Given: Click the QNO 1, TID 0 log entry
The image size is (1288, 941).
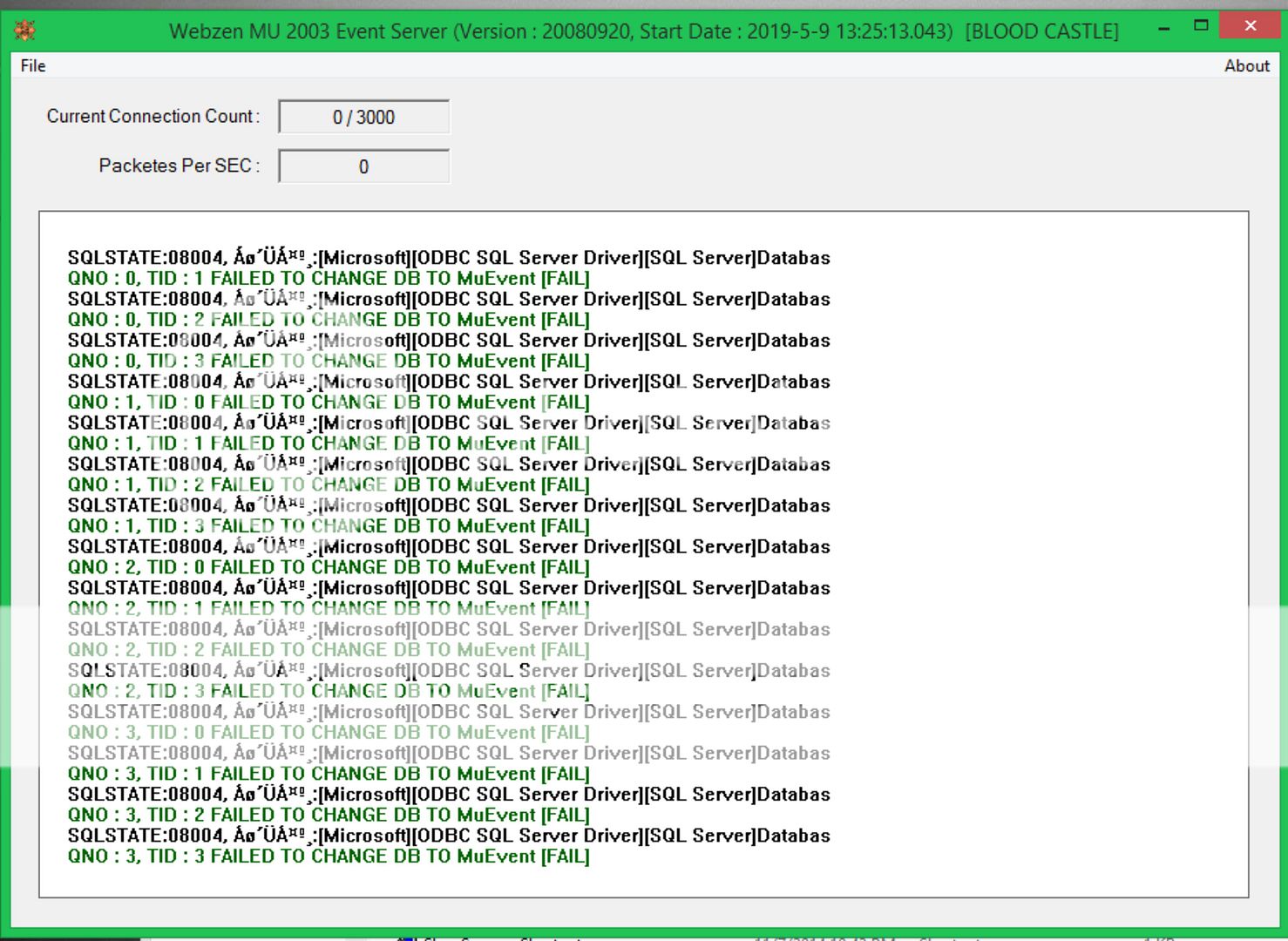Looking at the screenshot, I should pyautogui.click(x=329, y=403).
